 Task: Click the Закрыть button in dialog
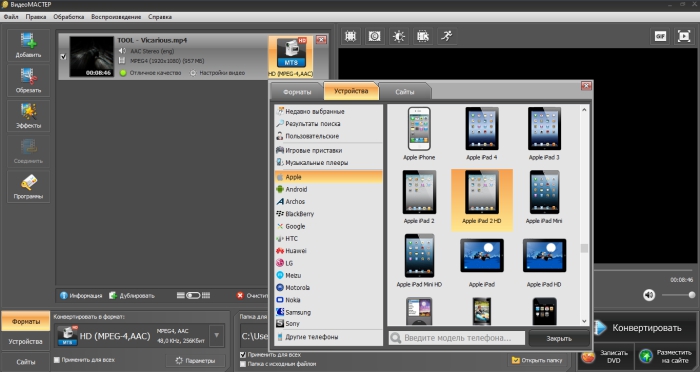[x=558, y=339]
